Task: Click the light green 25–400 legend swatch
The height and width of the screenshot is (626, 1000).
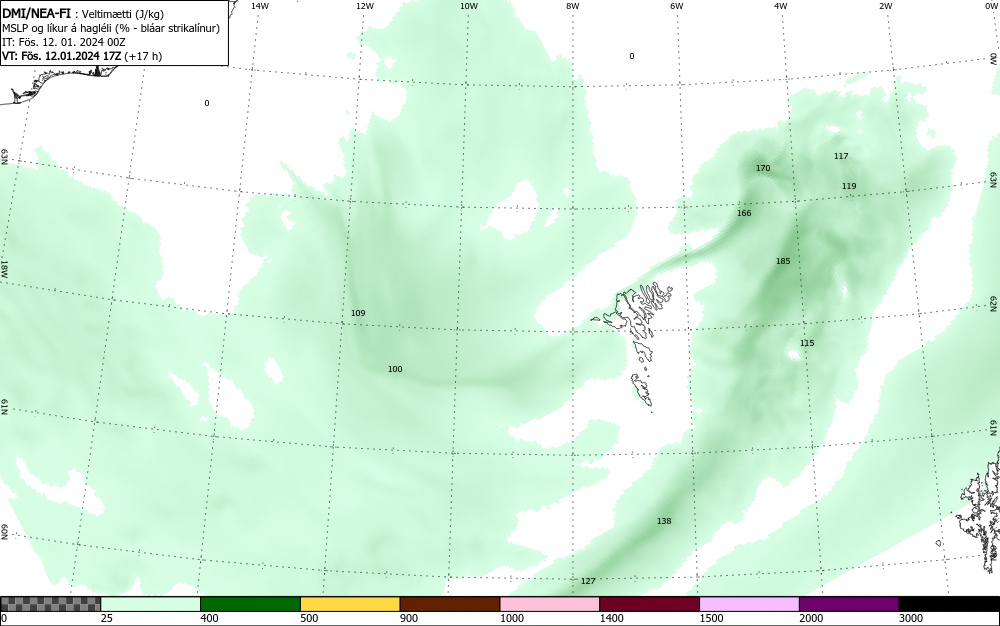Action: click(150, 604)
